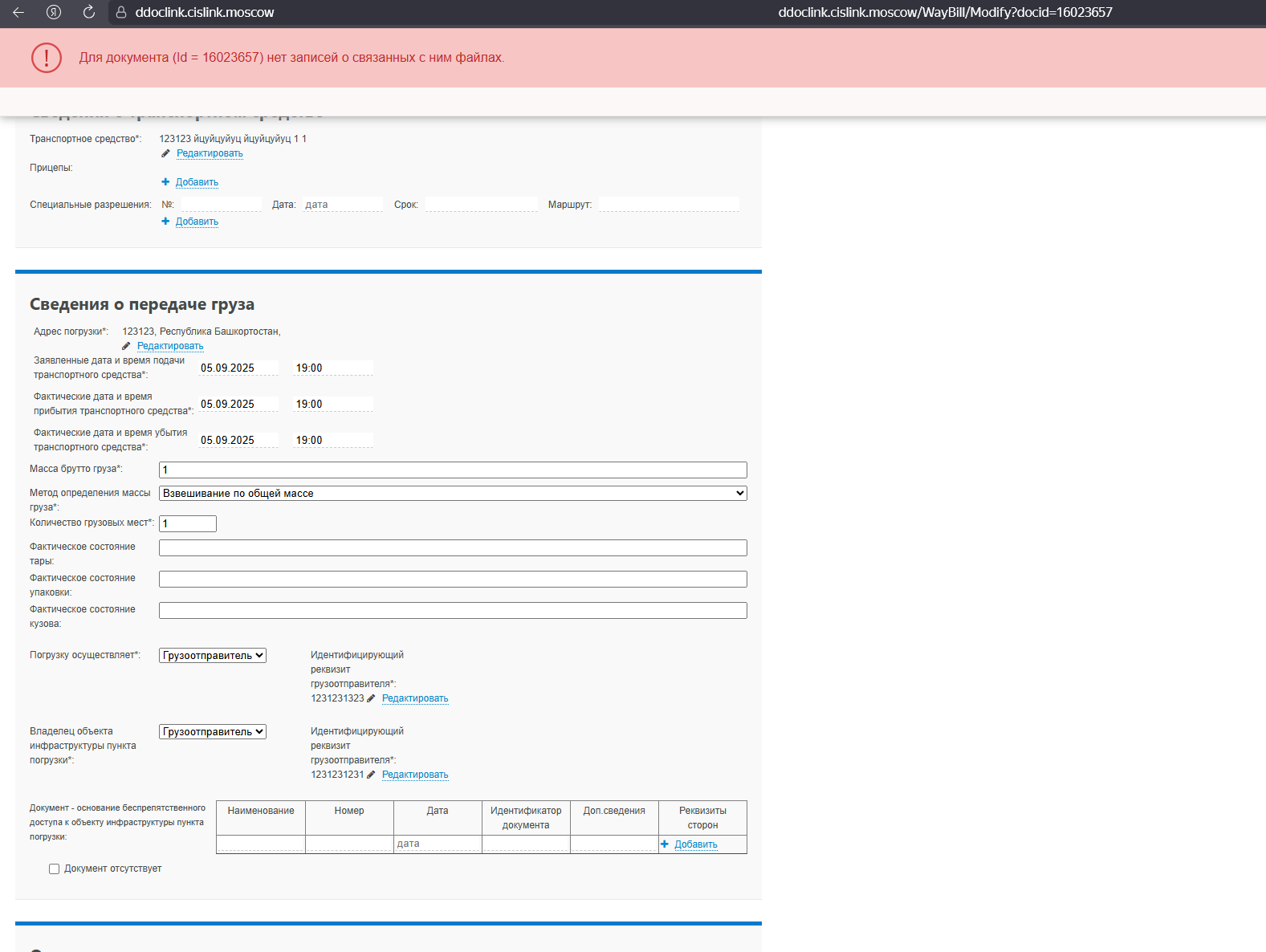
Task: Click 'Фактическое состояние тары' input
Action: tap(453, 548)
